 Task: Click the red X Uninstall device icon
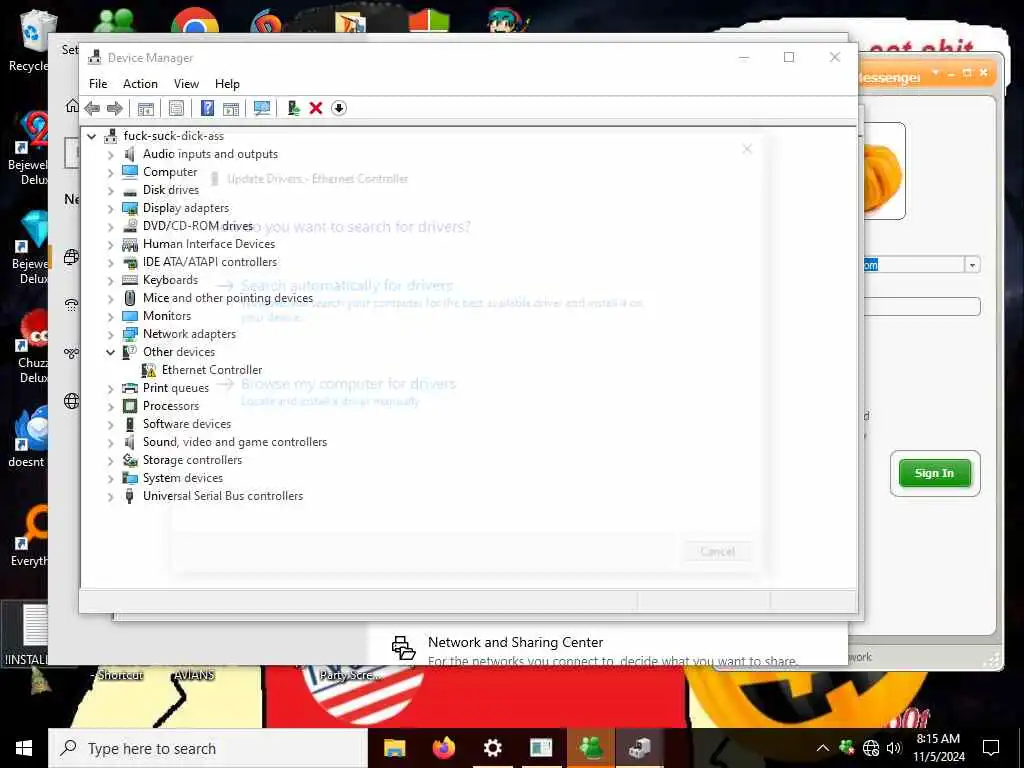tap(315, 108)
